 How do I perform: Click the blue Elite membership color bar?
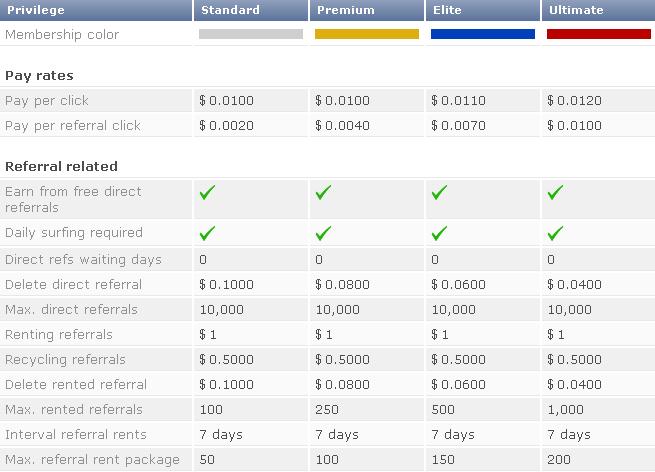click(x=483, y=34)
